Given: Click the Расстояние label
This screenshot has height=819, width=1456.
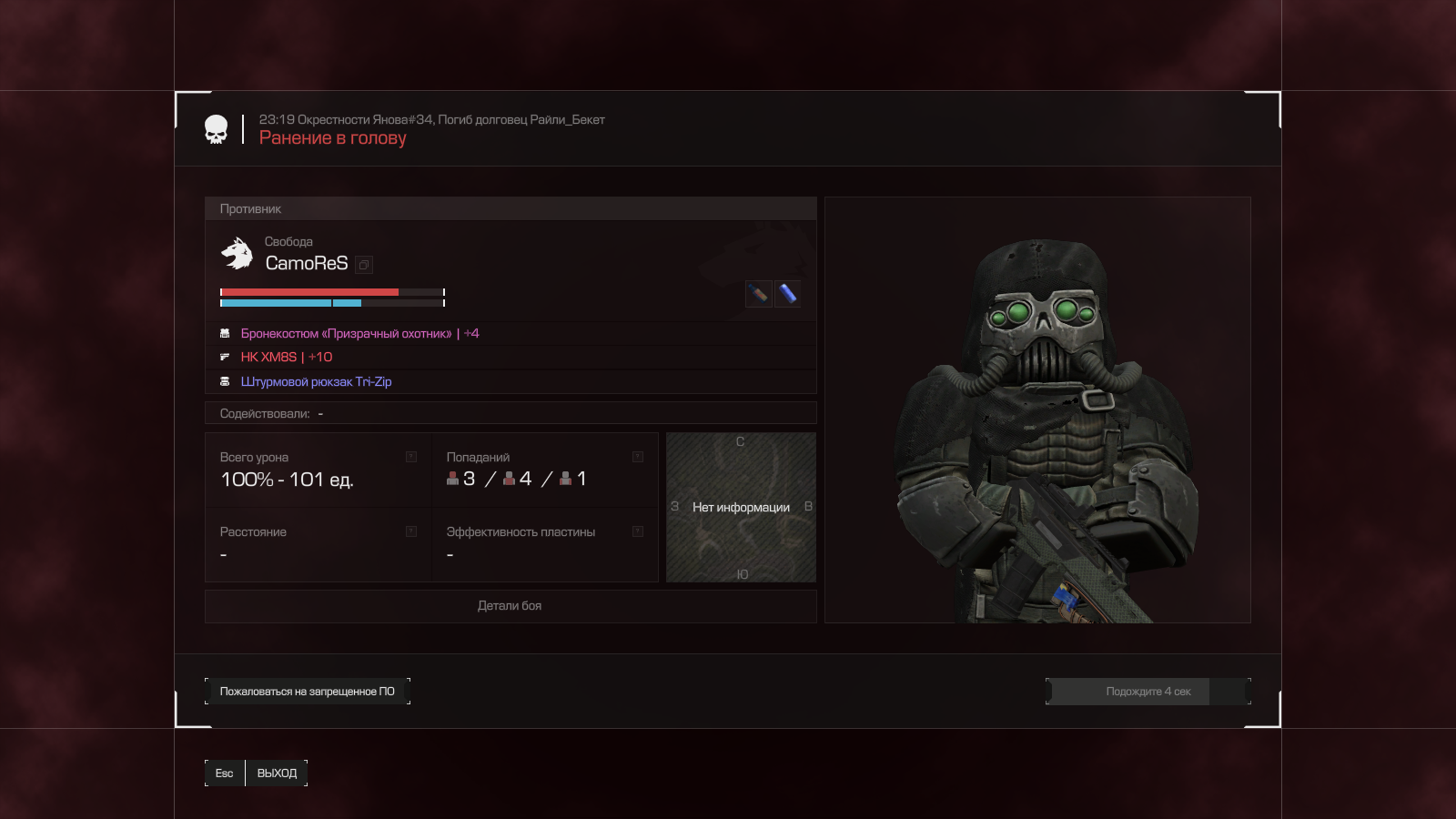Looking at the screenshot, I should click(x=253, y=532).
